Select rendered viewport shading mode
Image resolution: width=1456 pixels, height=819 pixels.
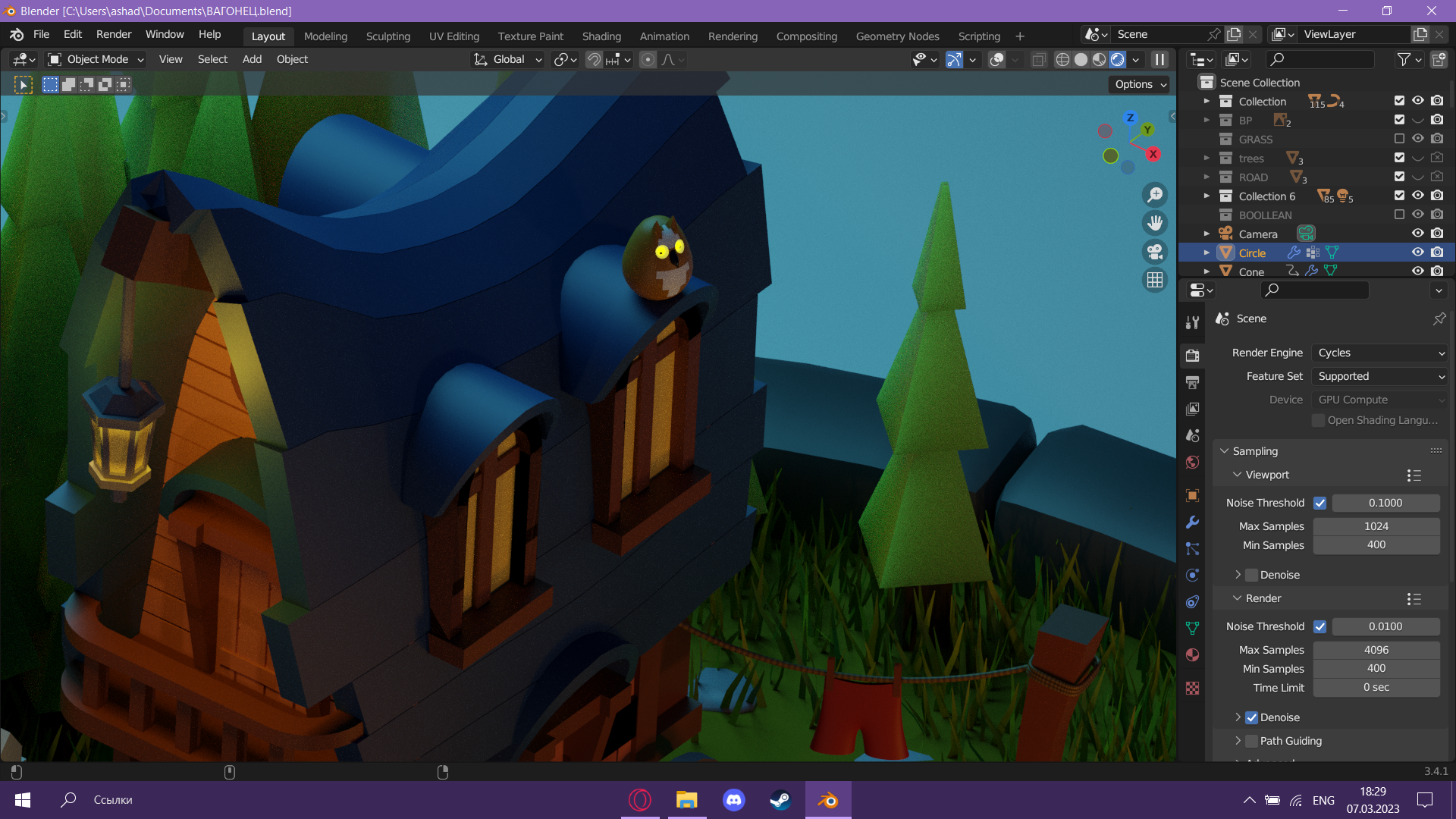(x=1118, y=60)
